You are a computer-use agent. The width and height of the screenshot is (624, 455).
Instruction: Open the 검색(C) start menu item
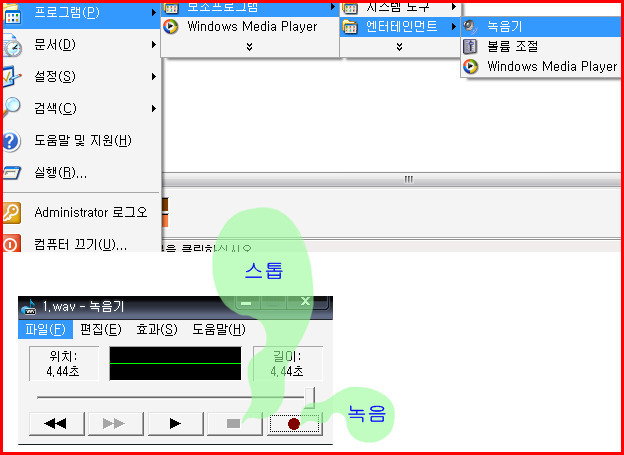point(81,108)
